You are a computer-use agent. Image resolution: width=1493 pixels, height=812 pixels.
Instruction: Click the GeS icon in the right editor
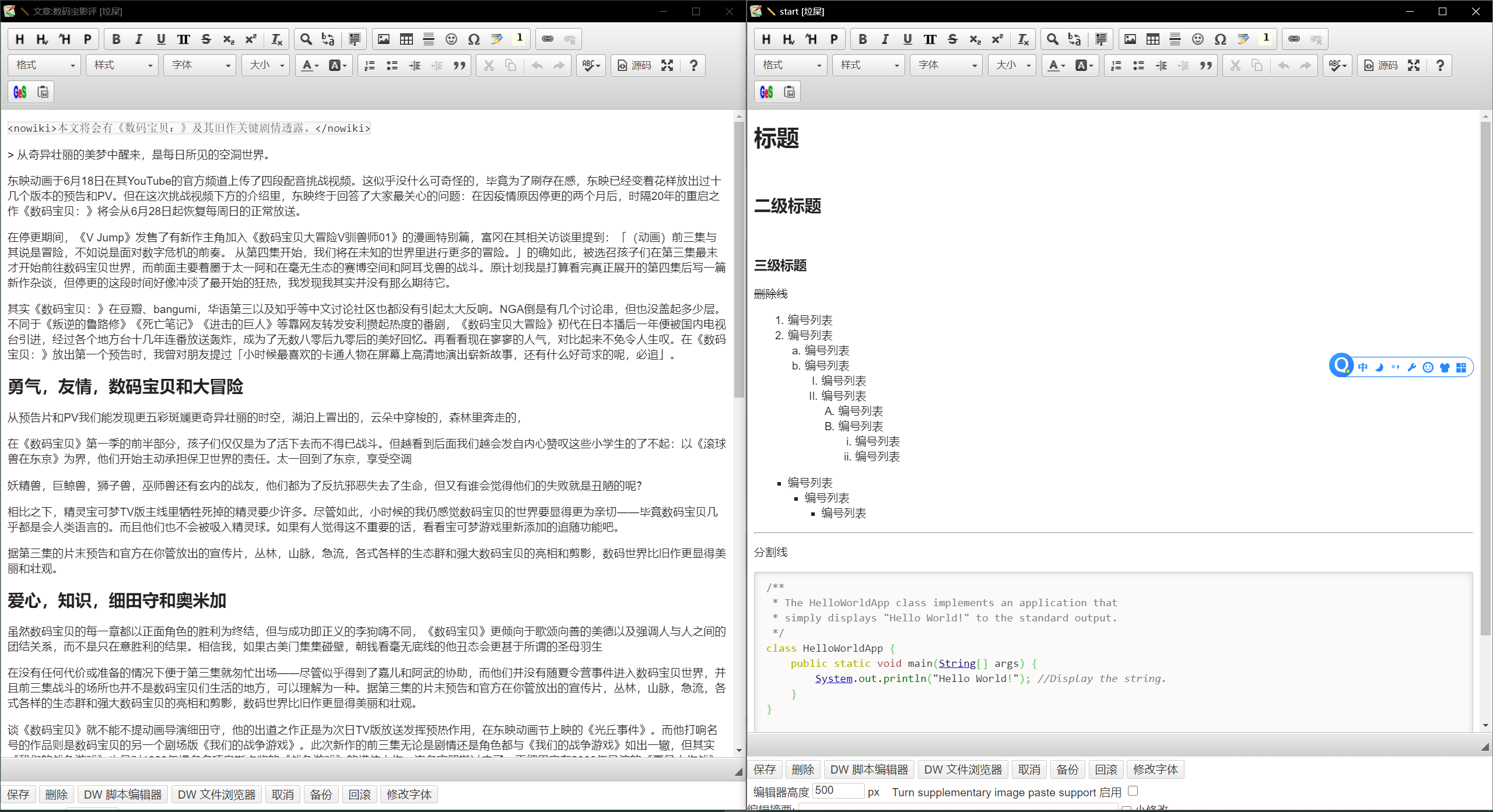click(766, 92)
